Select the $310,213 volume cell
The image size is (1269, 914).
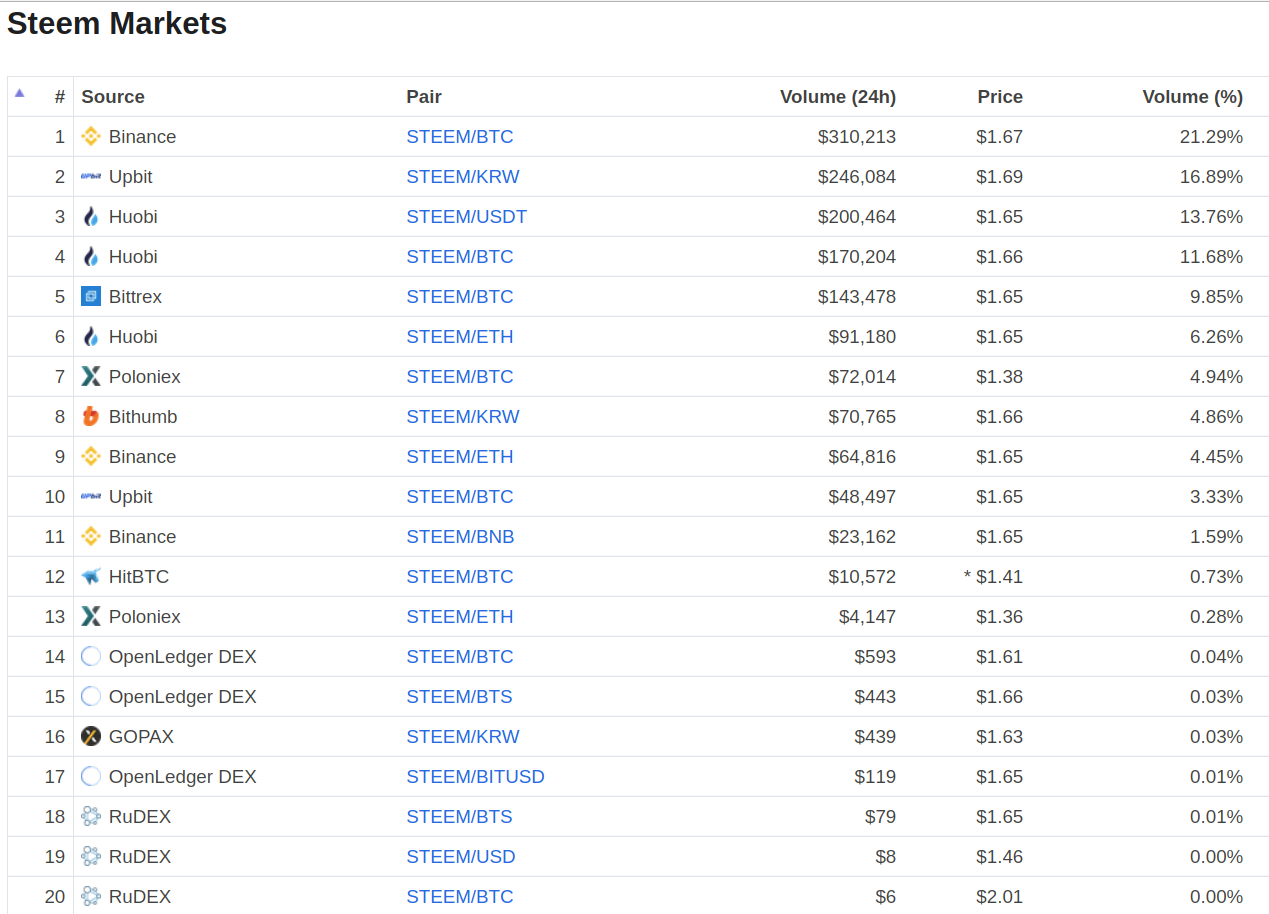coord(857,137)
